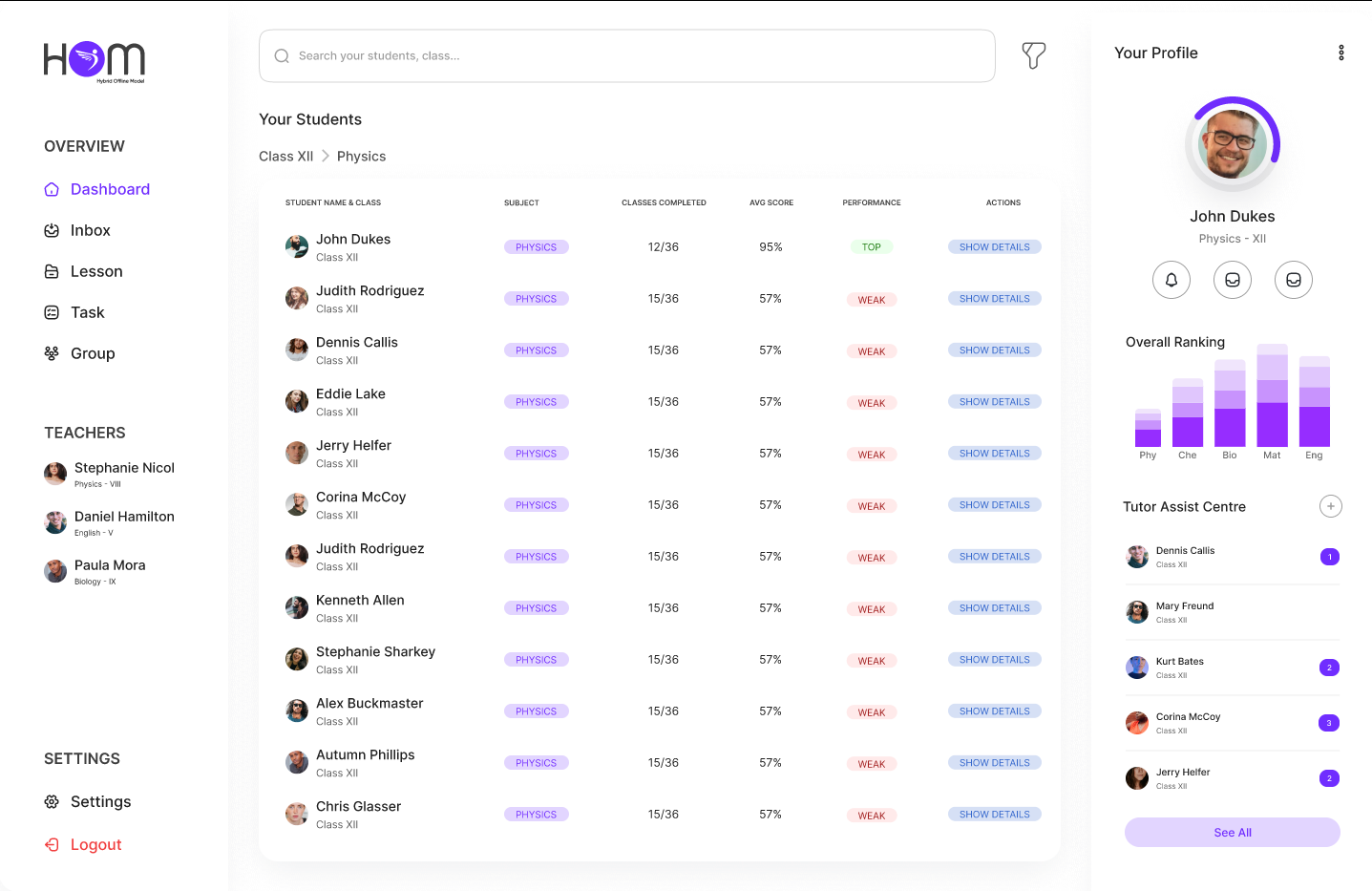The image size is (1372, 891).
Task: Open the Inbox from the sidebar
Action: click(x=91, y=230)
